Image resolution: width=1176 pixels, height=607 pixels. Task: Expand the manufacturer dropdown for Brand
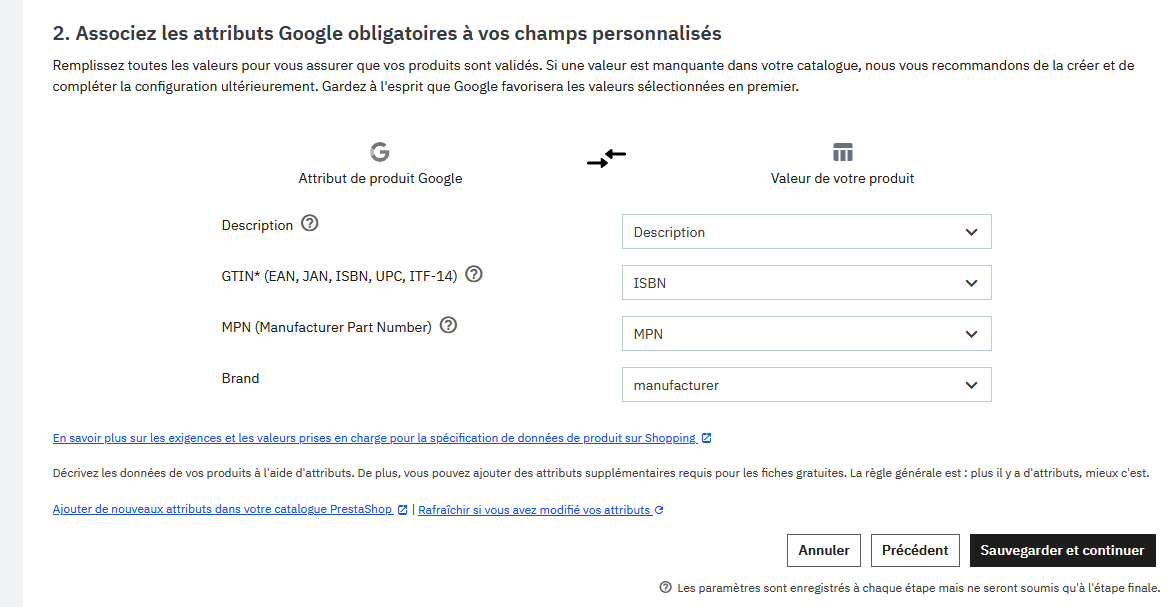click(806, 385)
